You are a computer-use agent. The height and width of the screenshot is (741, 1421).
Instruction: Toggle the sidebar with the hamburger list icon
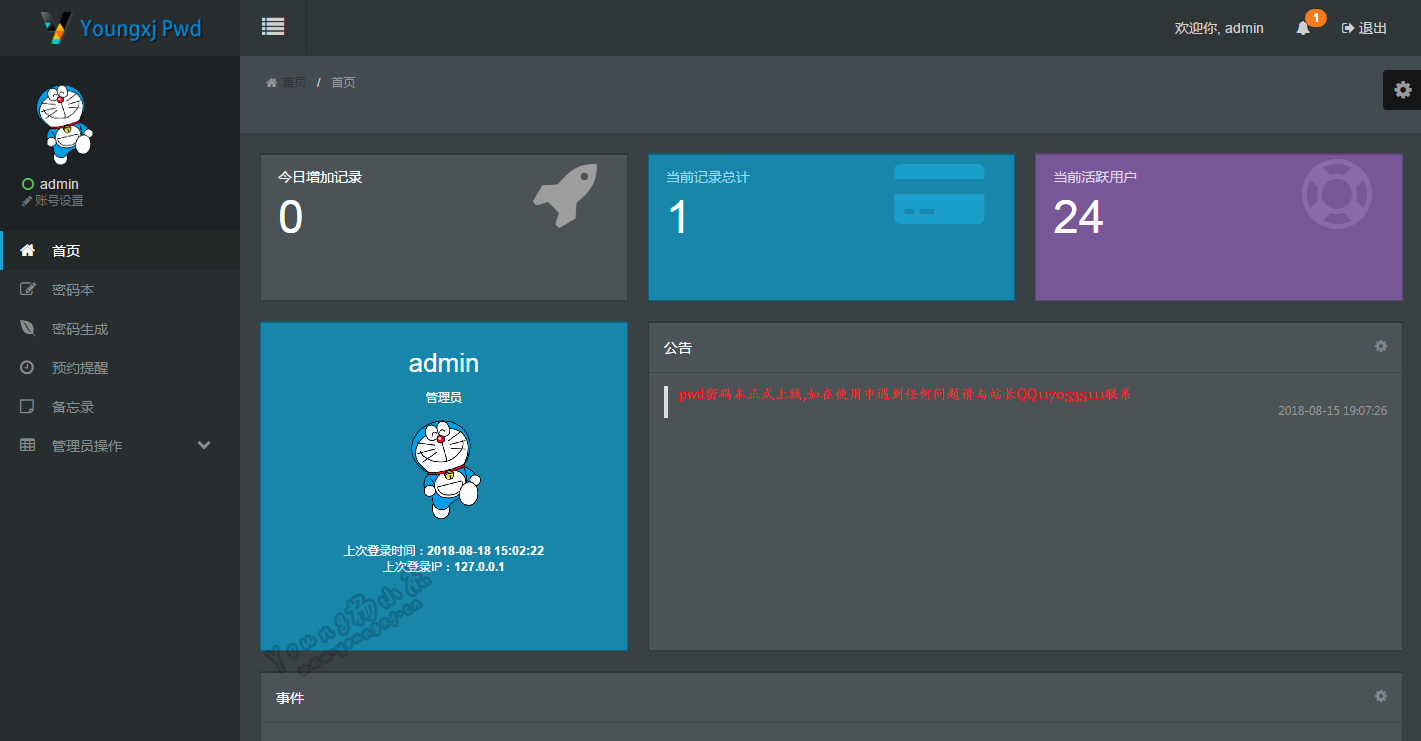[273, 27]
